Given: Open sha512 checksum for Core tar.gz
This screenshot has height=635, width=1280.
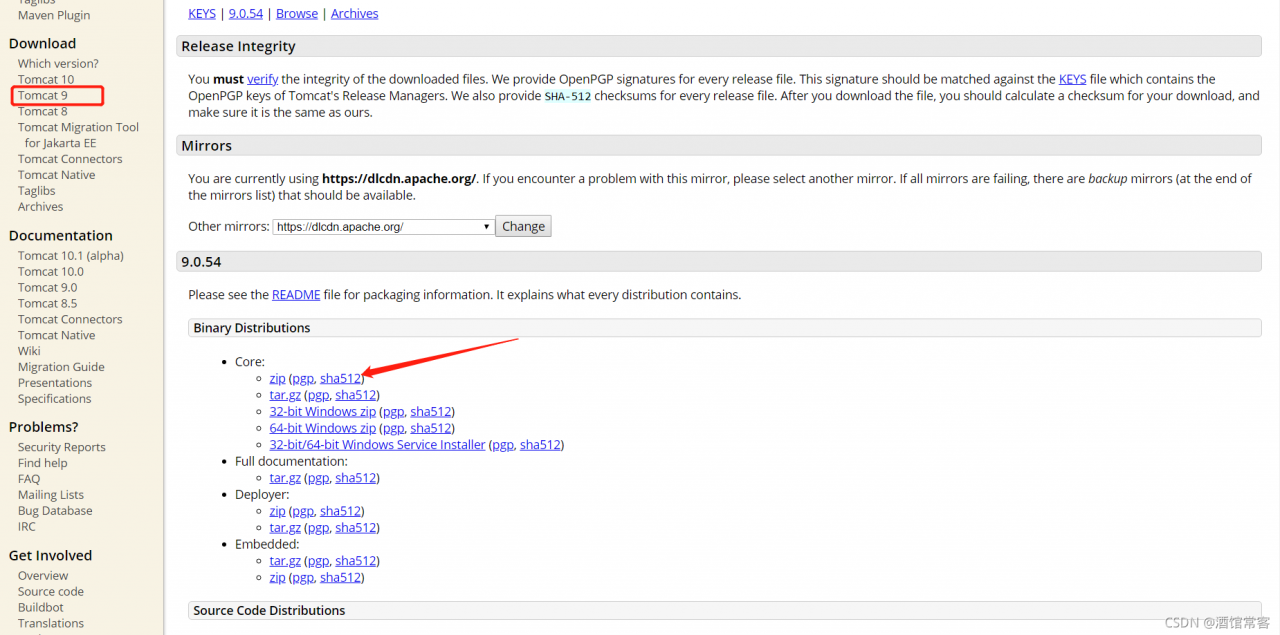Looking at the screenshot, I should [x=356, y=395].
